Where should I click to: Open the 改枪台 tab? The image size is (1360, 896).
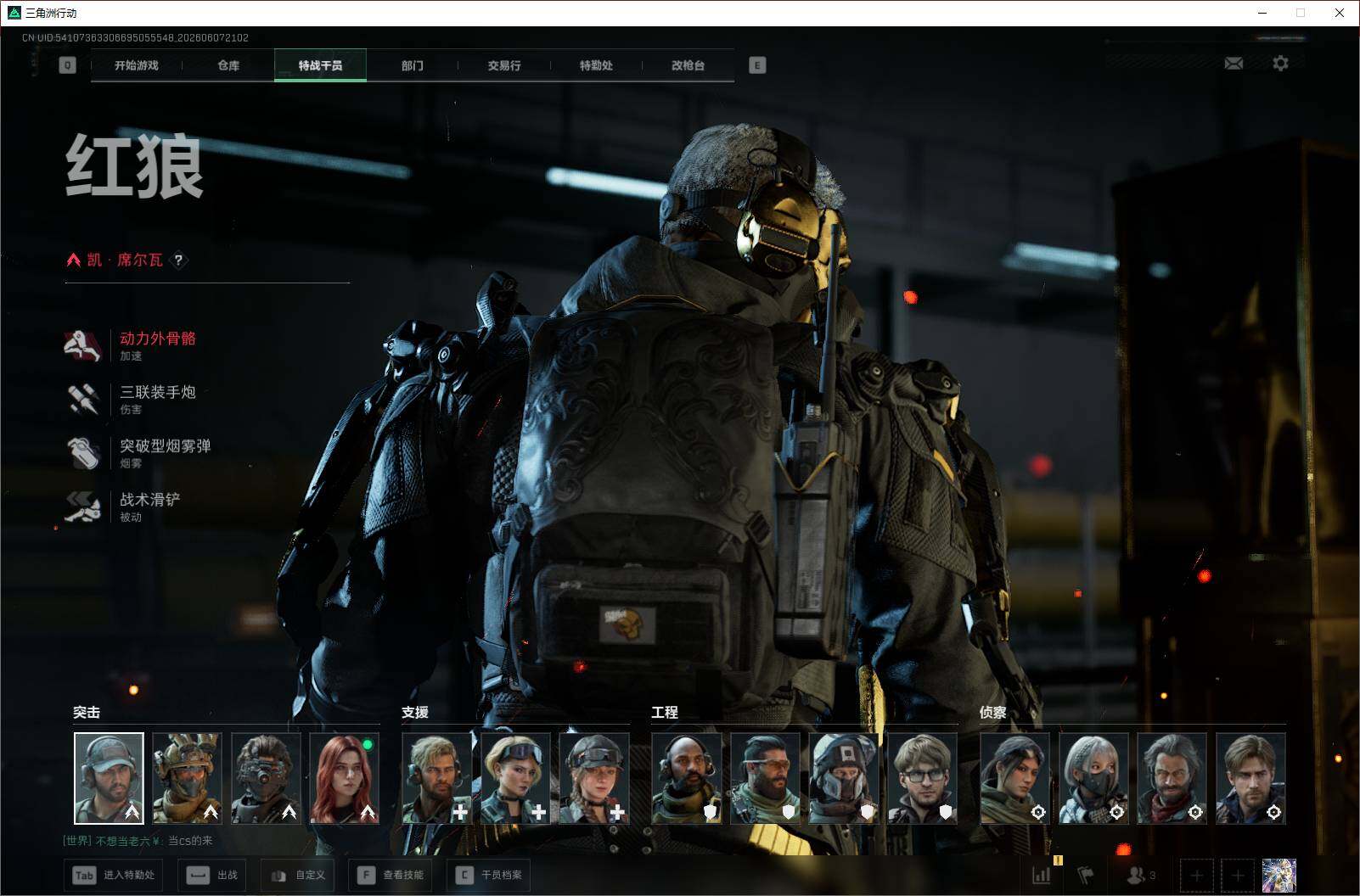(x=688, y=65)
